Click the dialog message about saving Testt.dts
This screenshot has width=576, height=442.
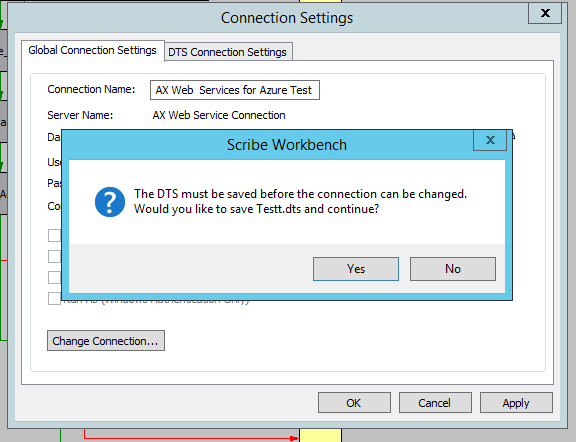[300, 201]
